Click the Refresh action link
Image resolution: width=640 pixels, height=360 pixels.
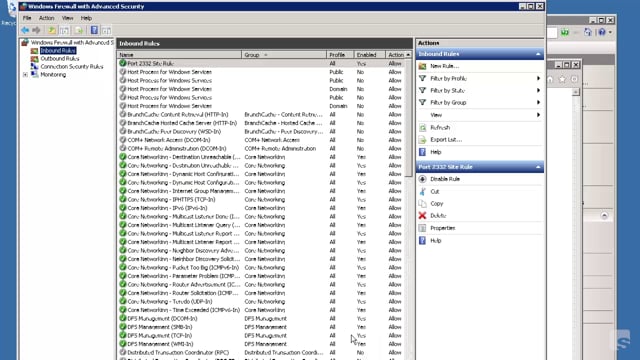(440, 128)
